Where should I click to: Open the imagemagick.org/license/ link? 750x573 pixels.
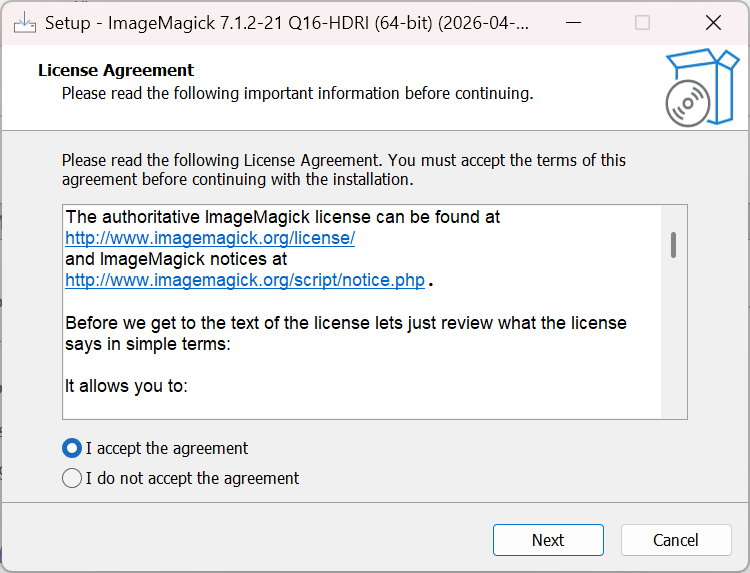click(210, 238)
